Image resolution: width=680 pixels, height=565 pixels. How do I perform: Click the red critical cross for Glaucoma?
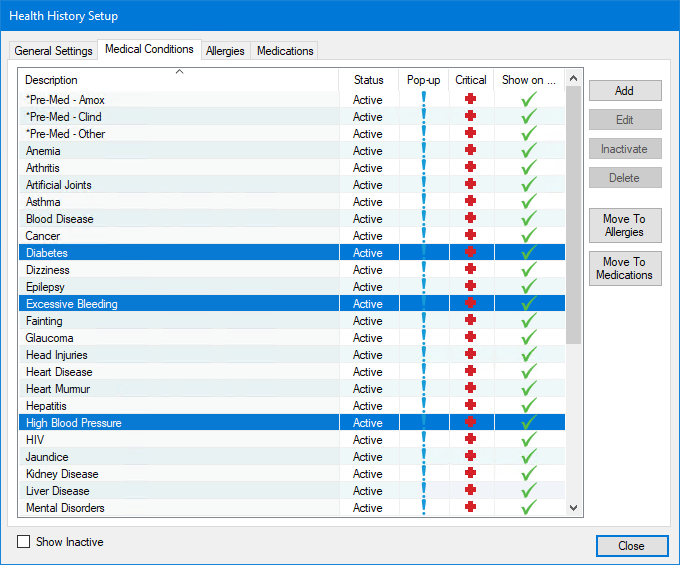[471, 338]
